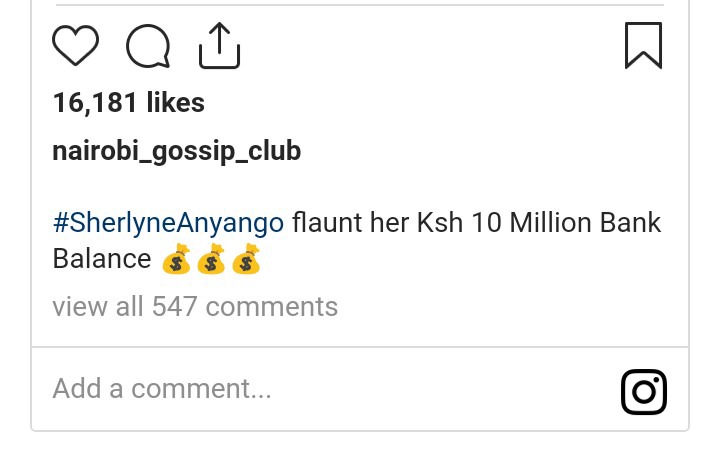
Task: Open Instagram via the camera logo icon
Action: click(644, 392)
